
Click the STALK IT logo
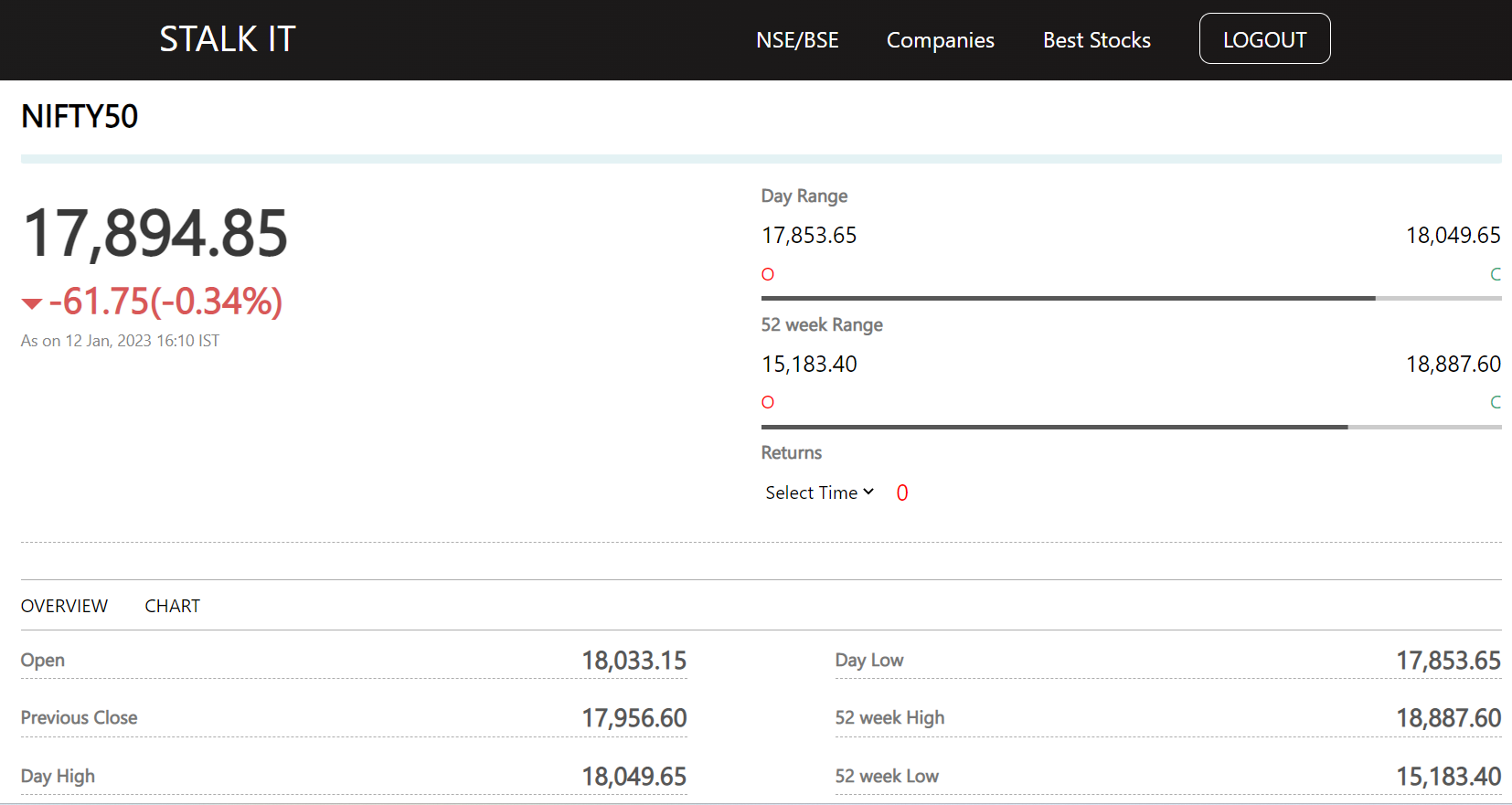pos(228,39)
